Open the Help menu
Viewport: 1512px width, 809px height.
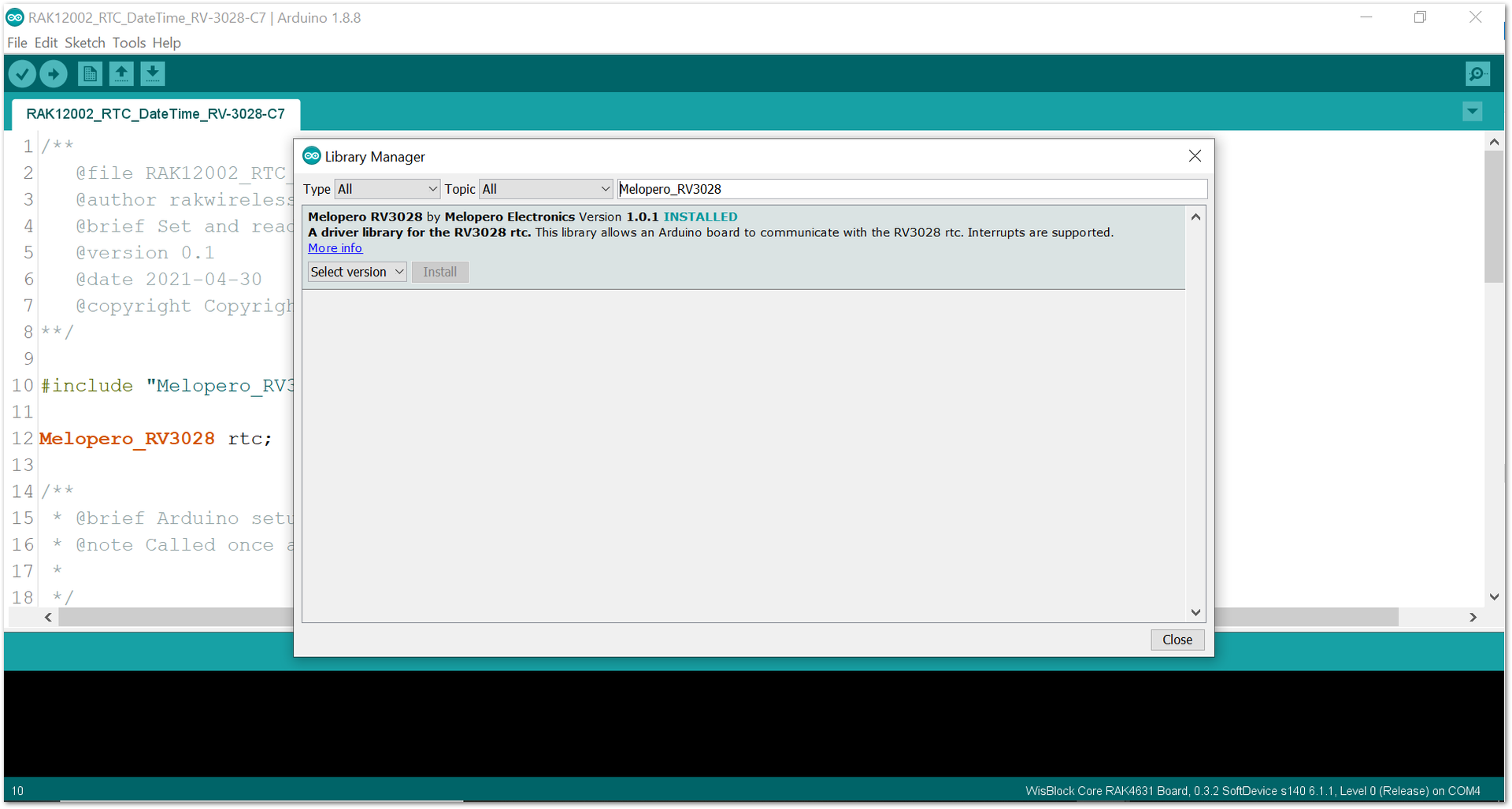pos(166,43)
